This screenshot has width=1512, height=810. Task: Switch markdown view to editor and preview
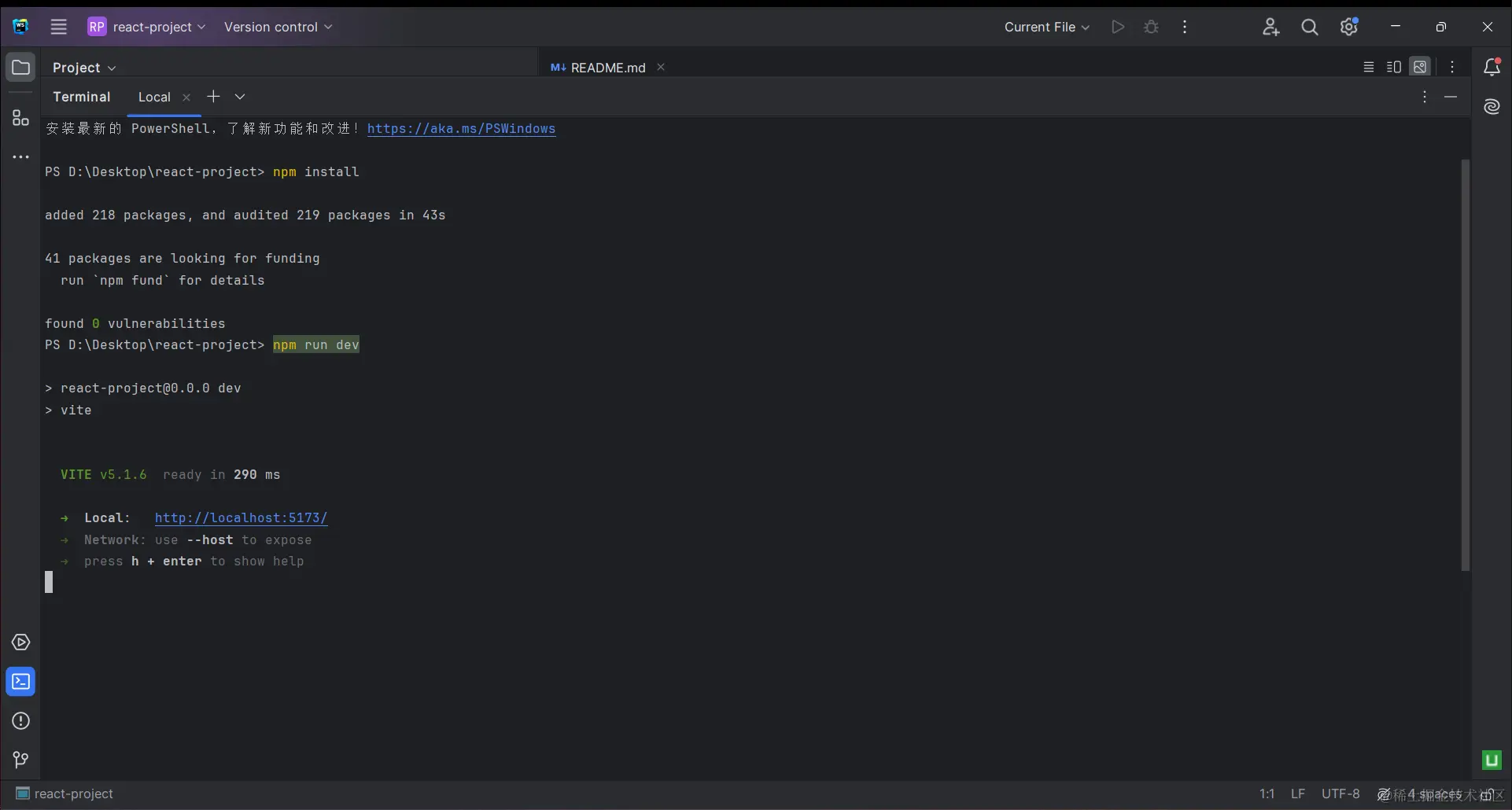[x=1394, y=67]
